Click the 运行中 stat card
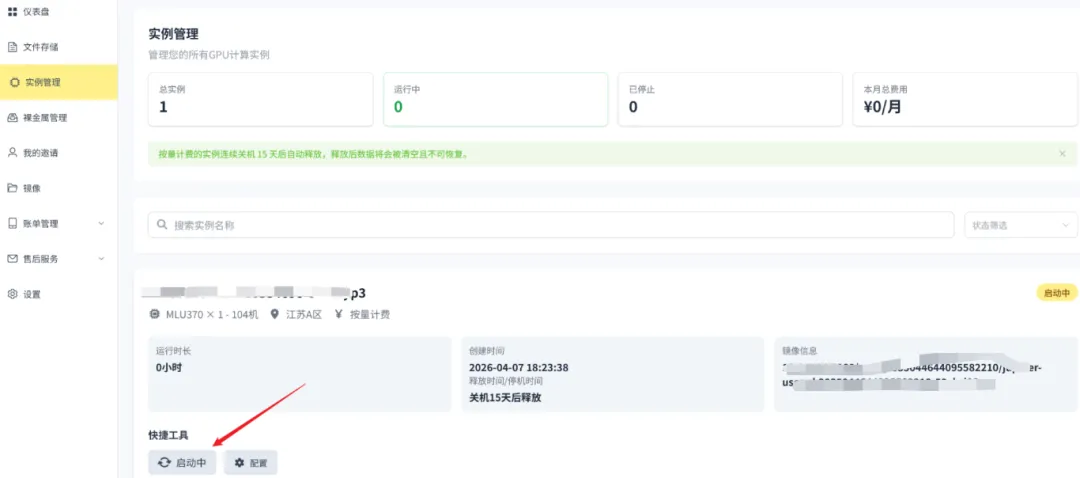Screen dimensions: 1080x478 tap(496, 99)
